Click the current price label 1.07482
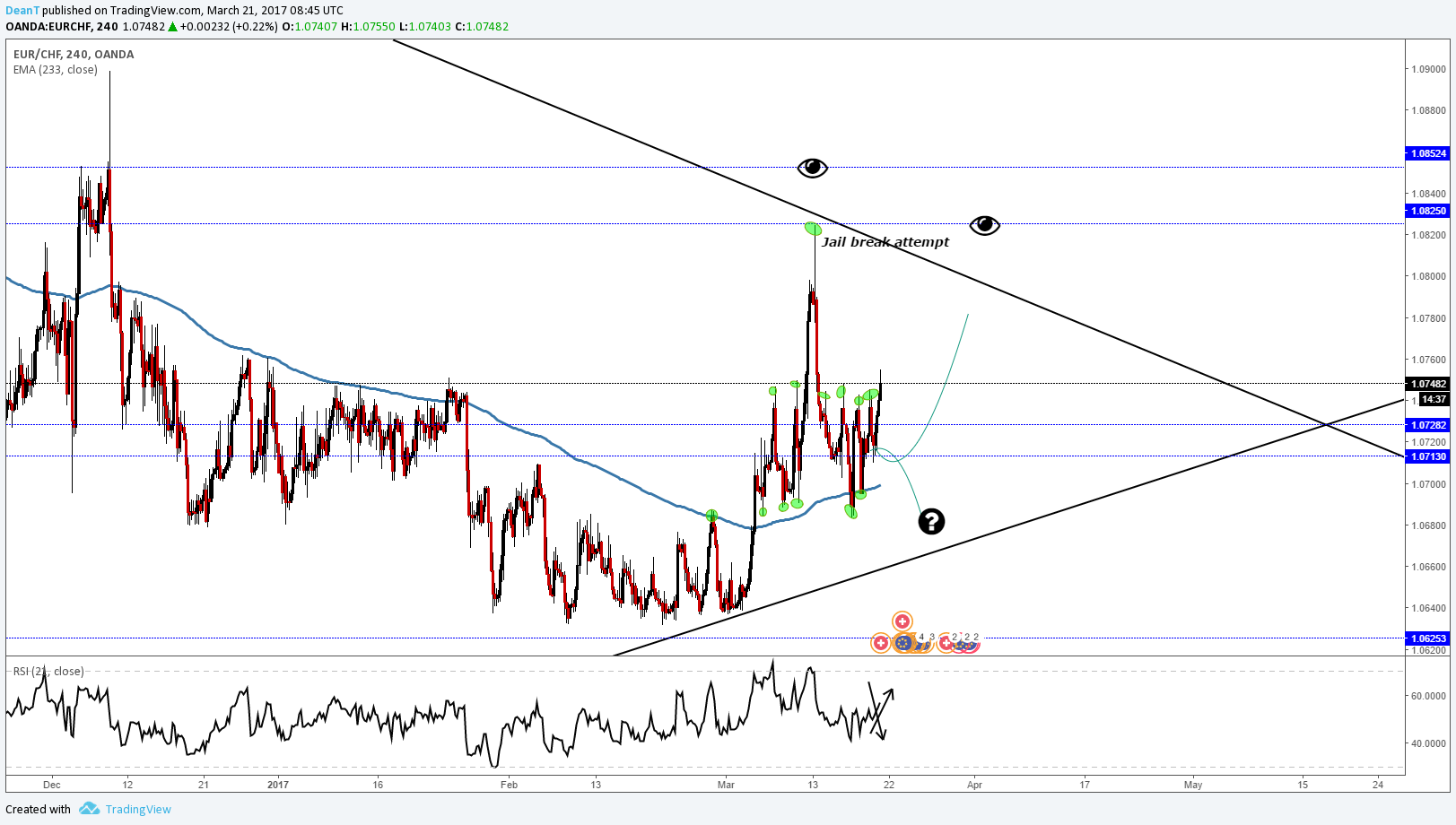This screenshot has width=1456, height=825. point(1428,384)
